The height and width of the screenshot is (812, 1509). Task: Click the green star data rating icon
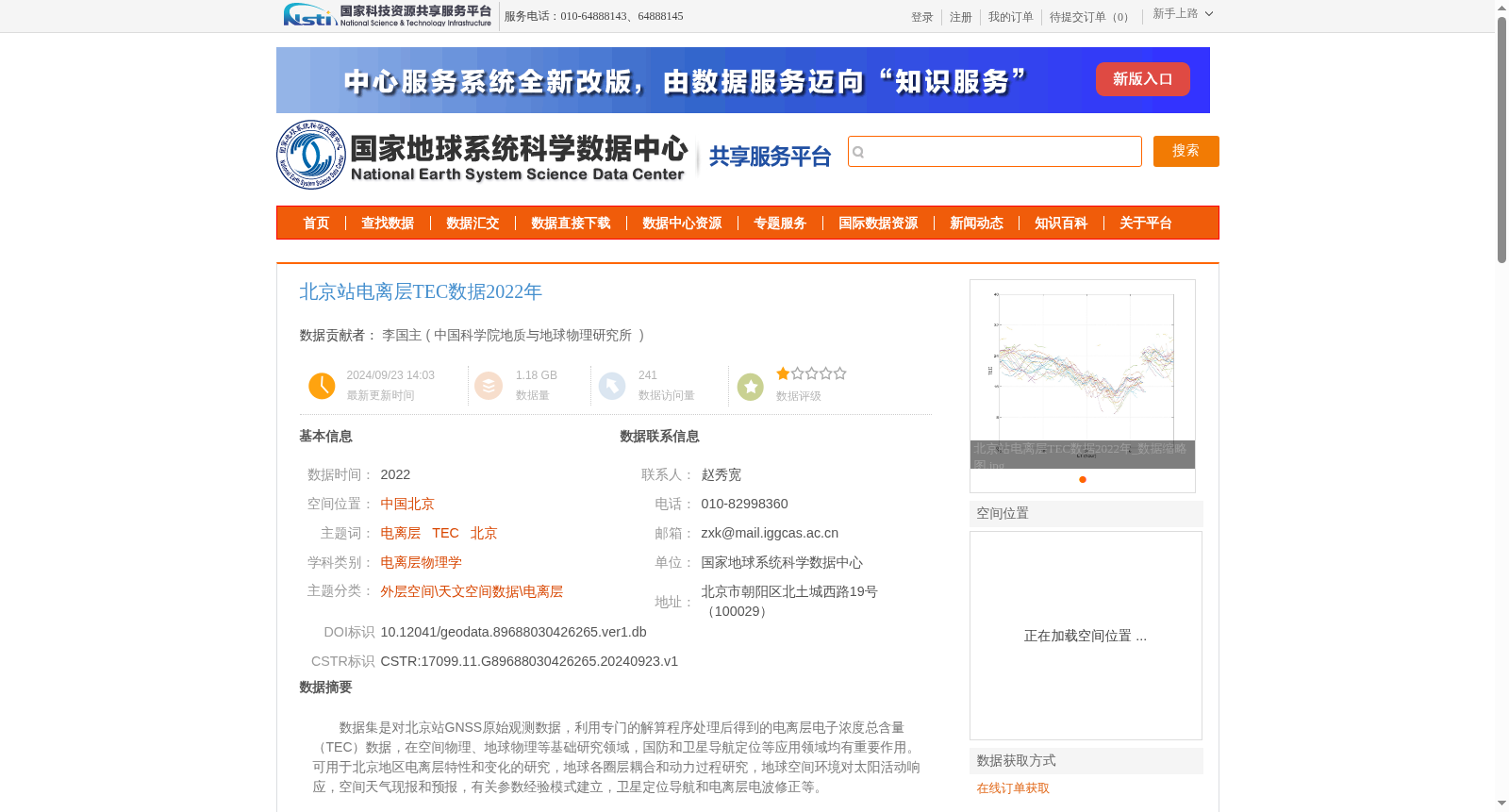tap(751, 387)
